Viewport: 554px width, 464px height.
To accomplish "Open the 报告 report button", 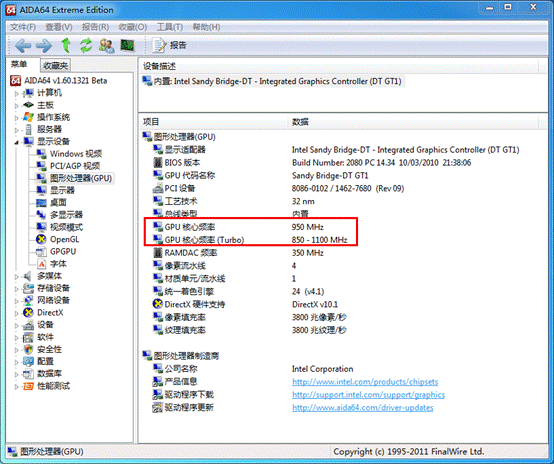I will (169, 45).
